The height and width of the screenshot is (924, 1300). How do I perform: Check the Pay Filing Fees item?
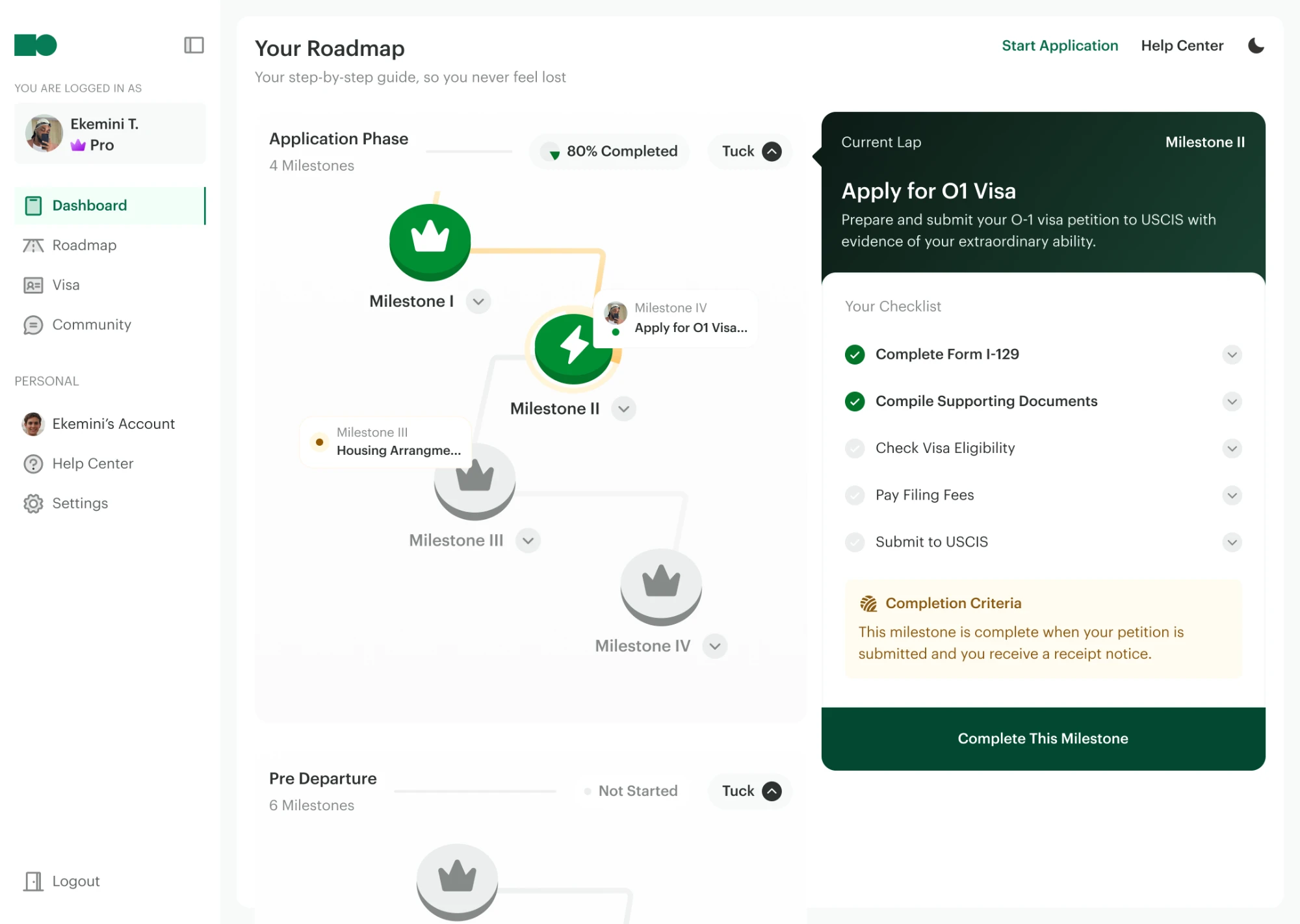click(855, 495)
